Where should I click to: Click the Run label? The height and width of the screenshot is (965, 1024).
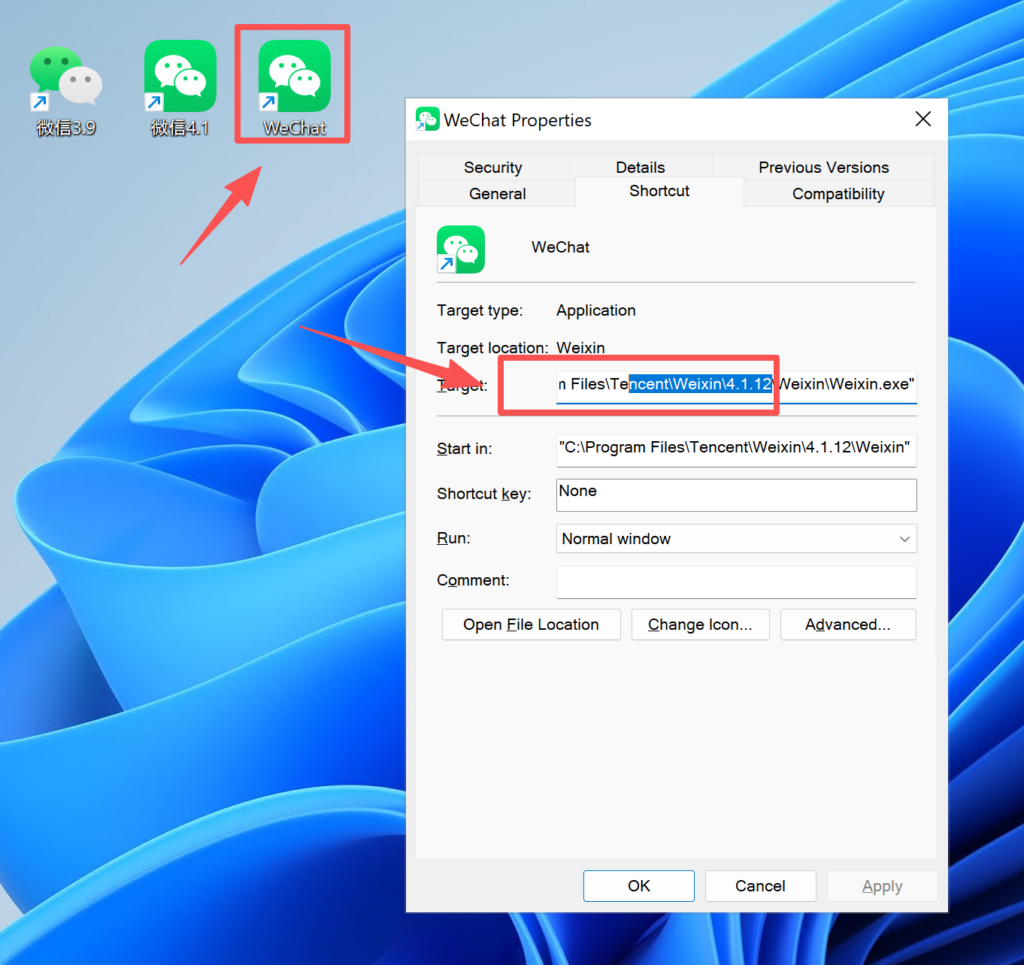pos(453,538)
